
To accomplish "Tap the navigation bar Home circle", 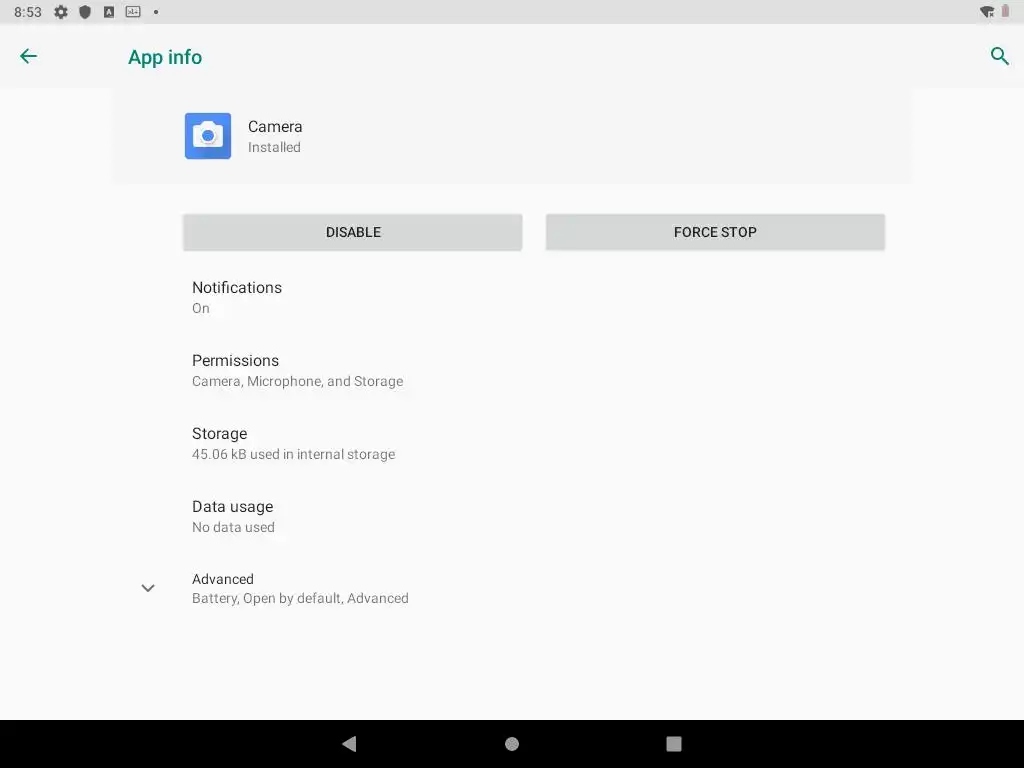I will click(512, 744).
